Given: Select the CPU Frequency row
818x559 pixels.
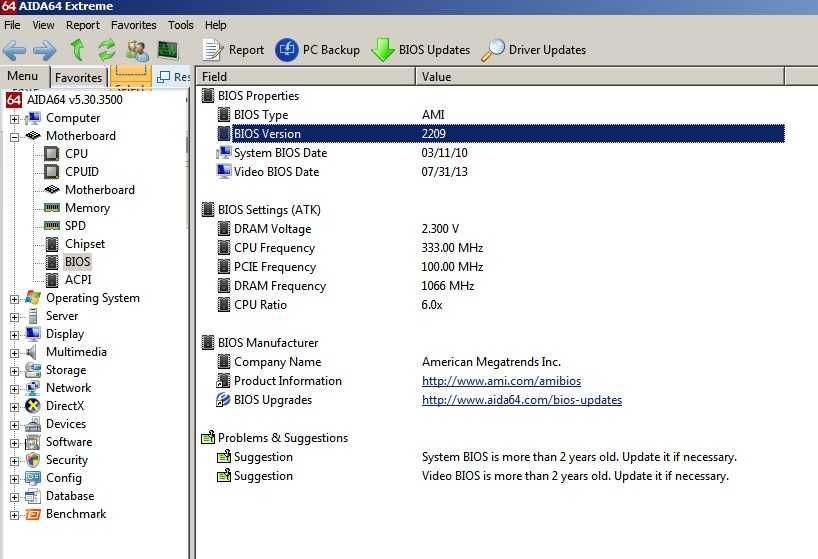Looking at the screenshot, I should point(500,248).
